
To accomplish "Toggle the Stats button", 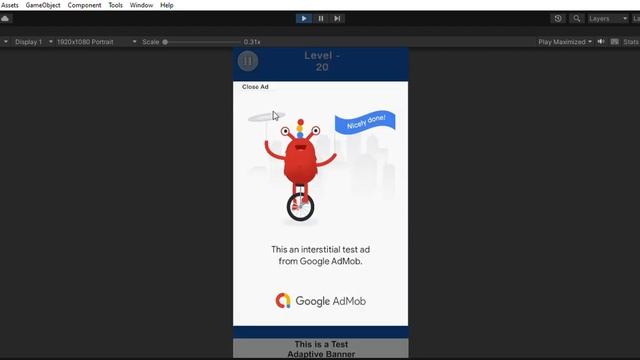I will click(631, 42).
